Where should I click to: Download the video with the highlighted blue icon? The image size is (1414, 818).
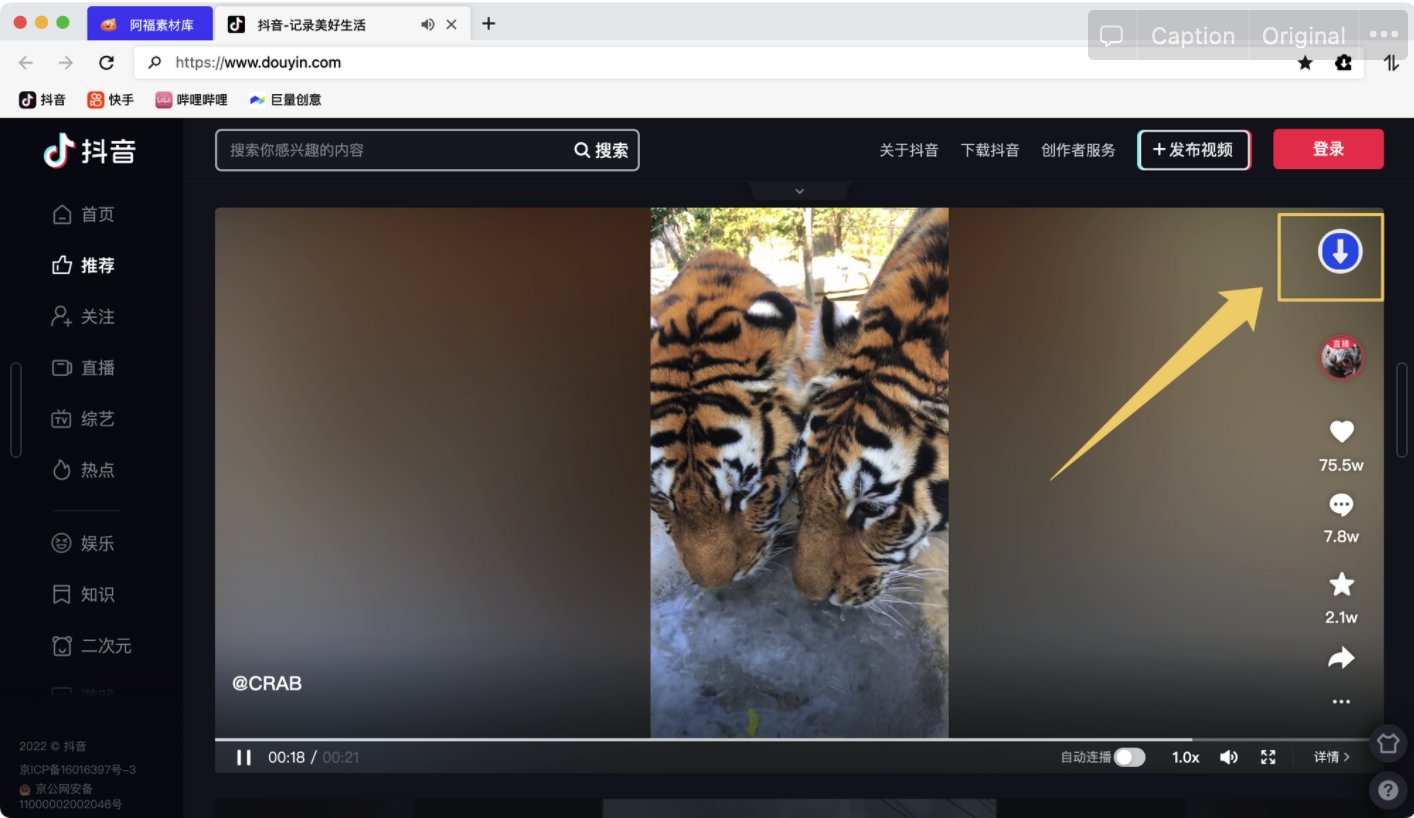click(1339, 253)
